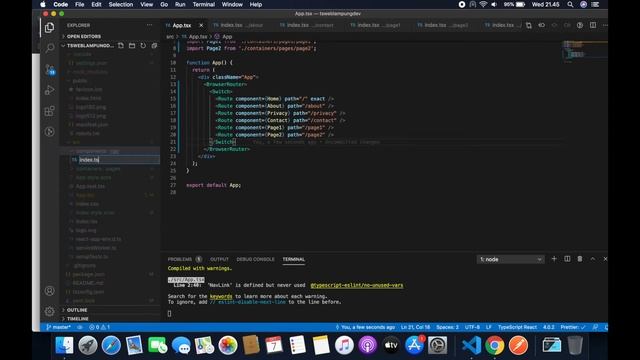
Task: Open the Run and Debug view
Action: pos(49,90)
